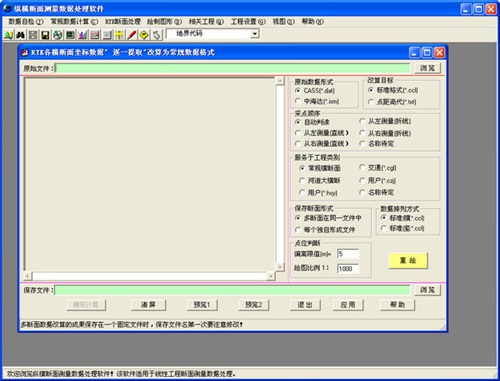Click the main window globe title icon
Viewport: 500px width, 381px height.
coord(7,8)
